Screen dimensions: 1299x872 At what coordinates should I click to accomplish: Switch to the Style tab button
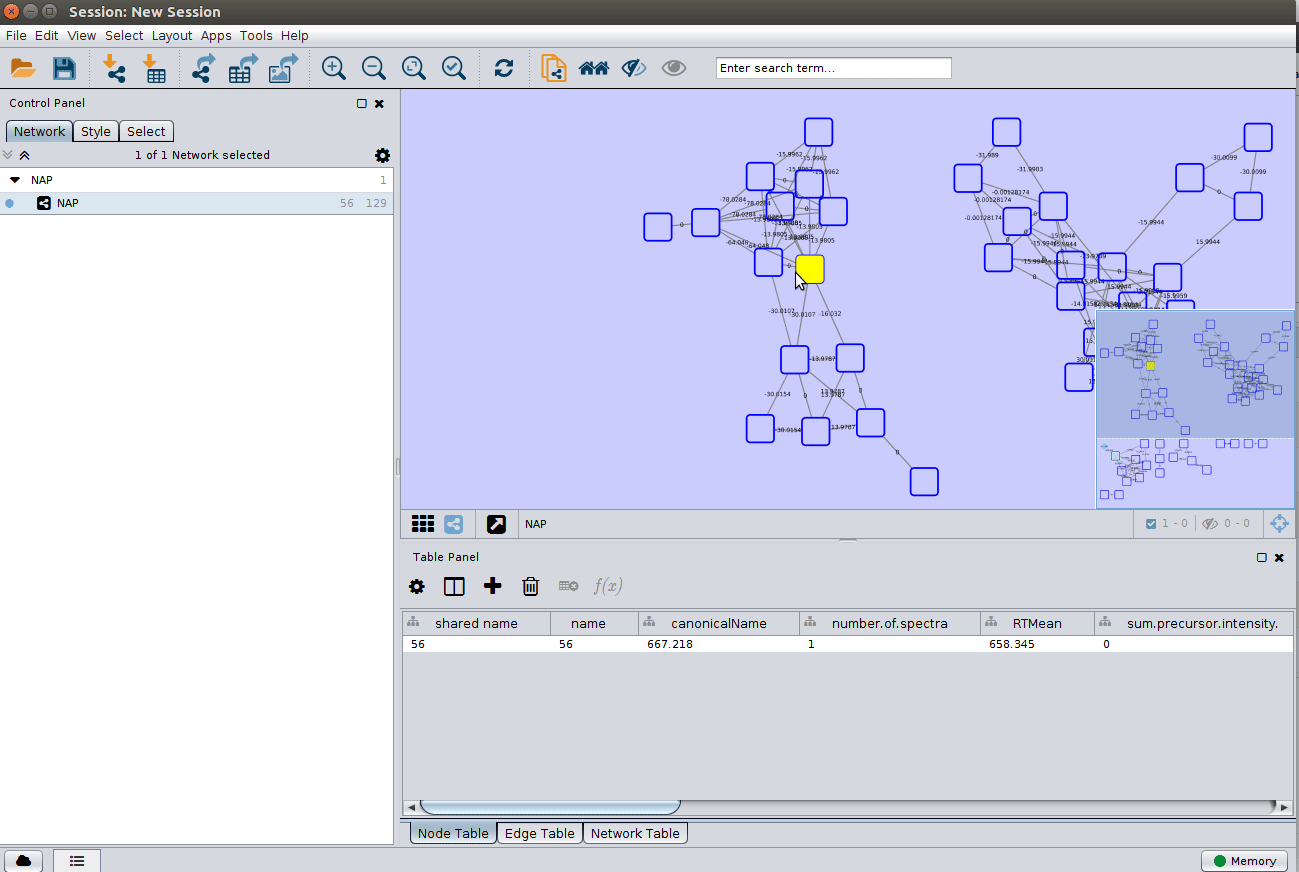tap(96, 131)
